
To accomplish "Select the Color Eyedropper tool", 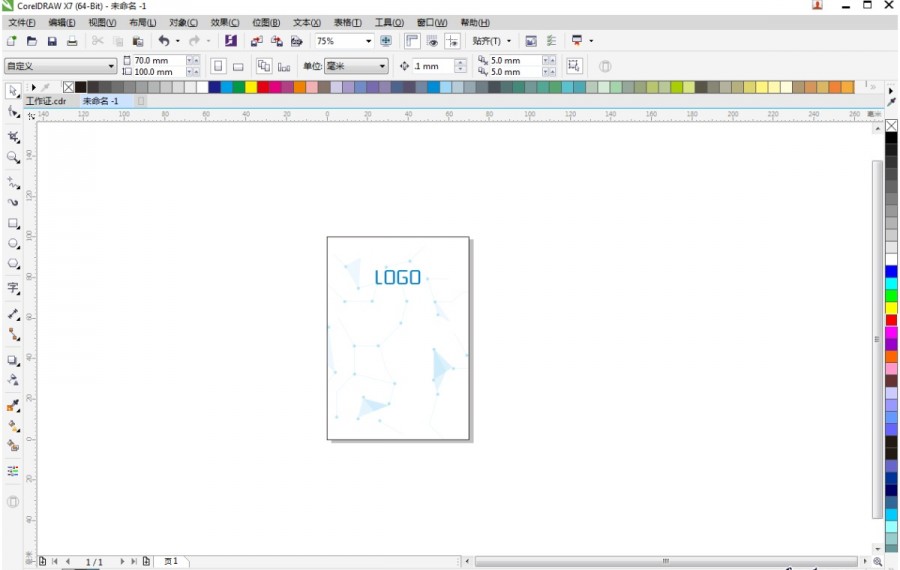I will point(13,405).
